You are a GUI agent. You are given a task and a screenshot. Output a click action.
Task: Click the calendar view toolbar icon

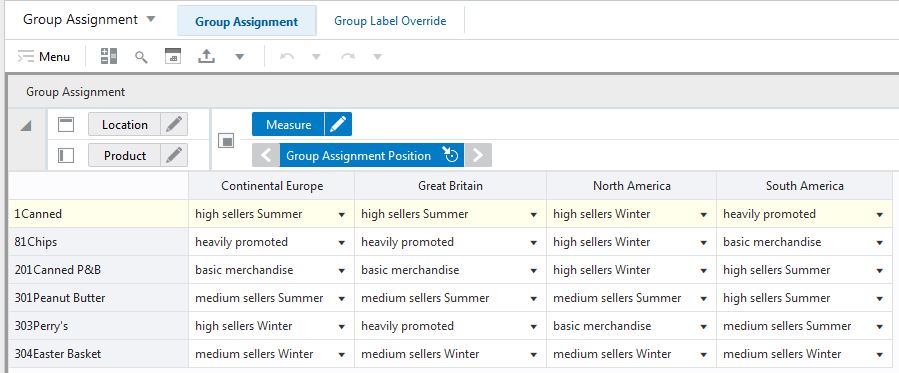coord(173,56)
